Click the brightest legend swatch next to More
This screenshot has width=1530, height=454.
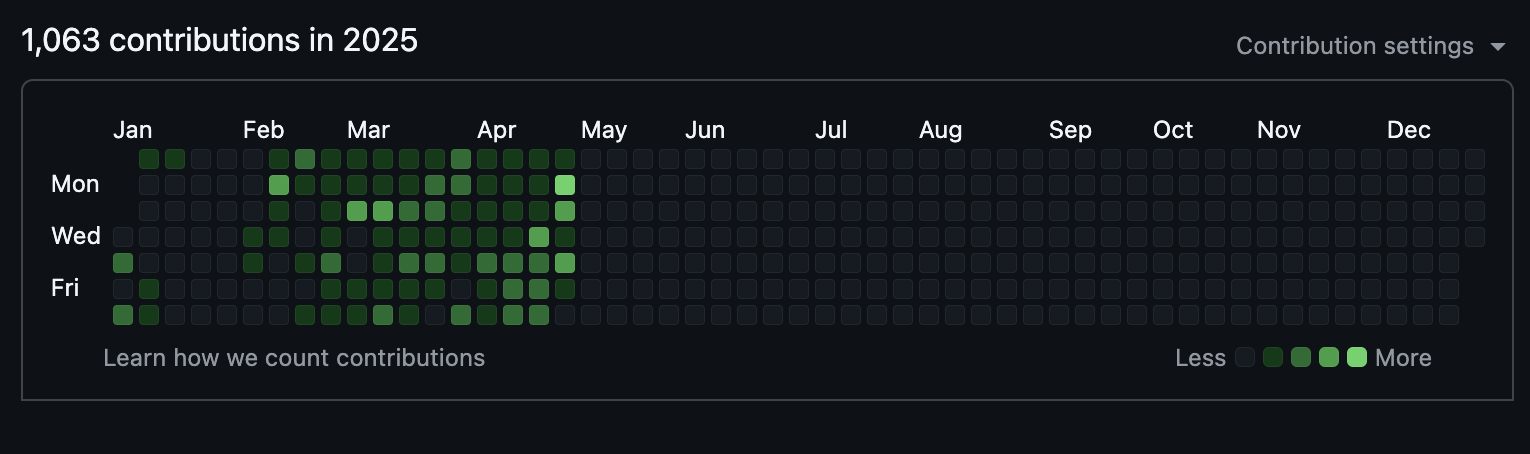tap(1357, 358)
